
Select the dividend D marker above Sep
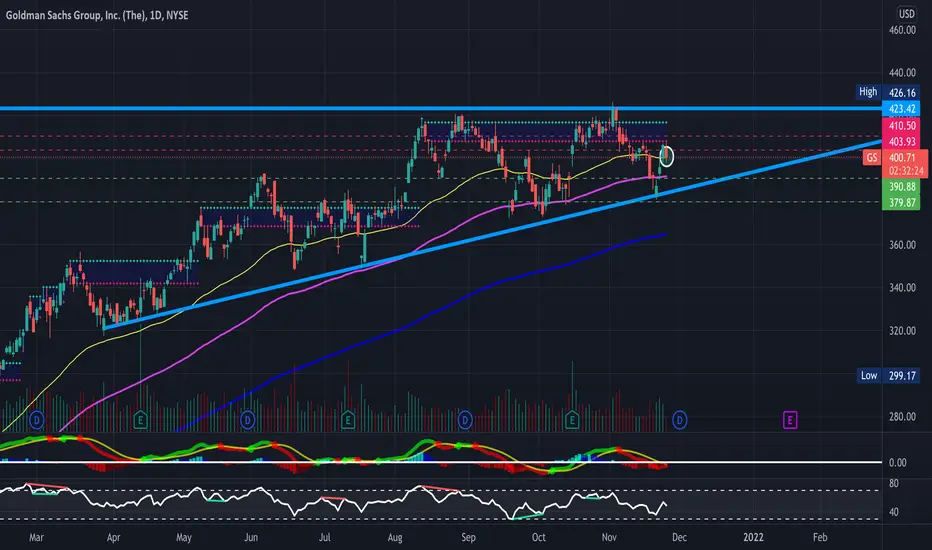tap(465, 420)
